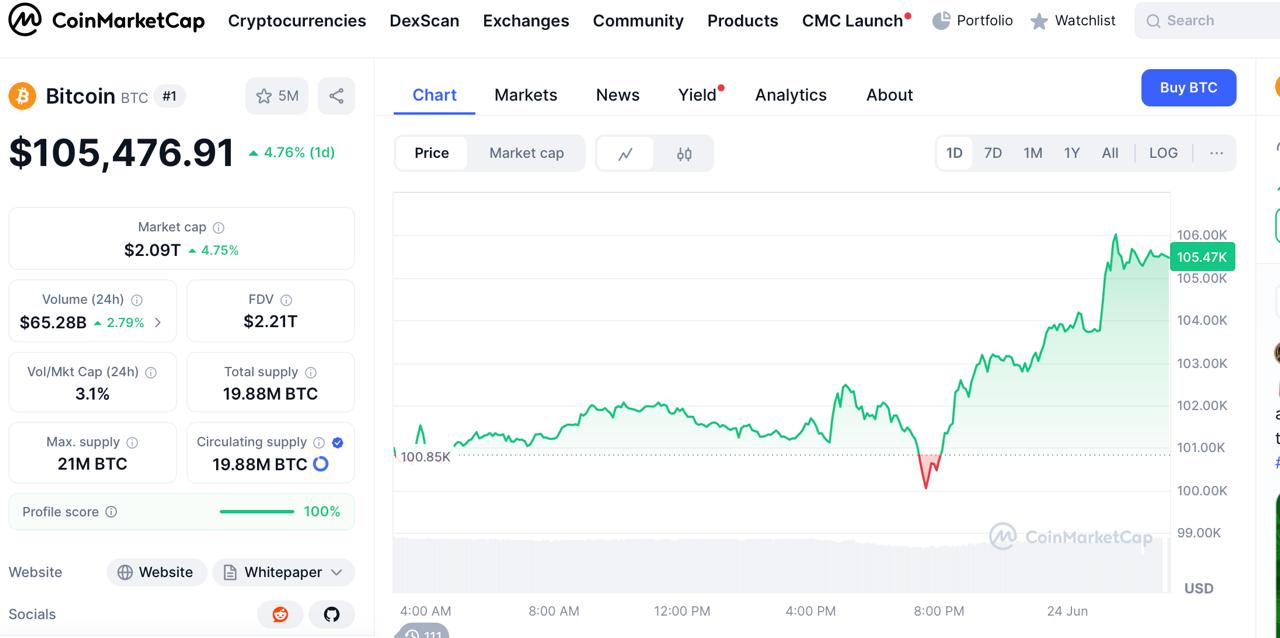
Task: Click the #1 rank badge
Action: [169, 96]
